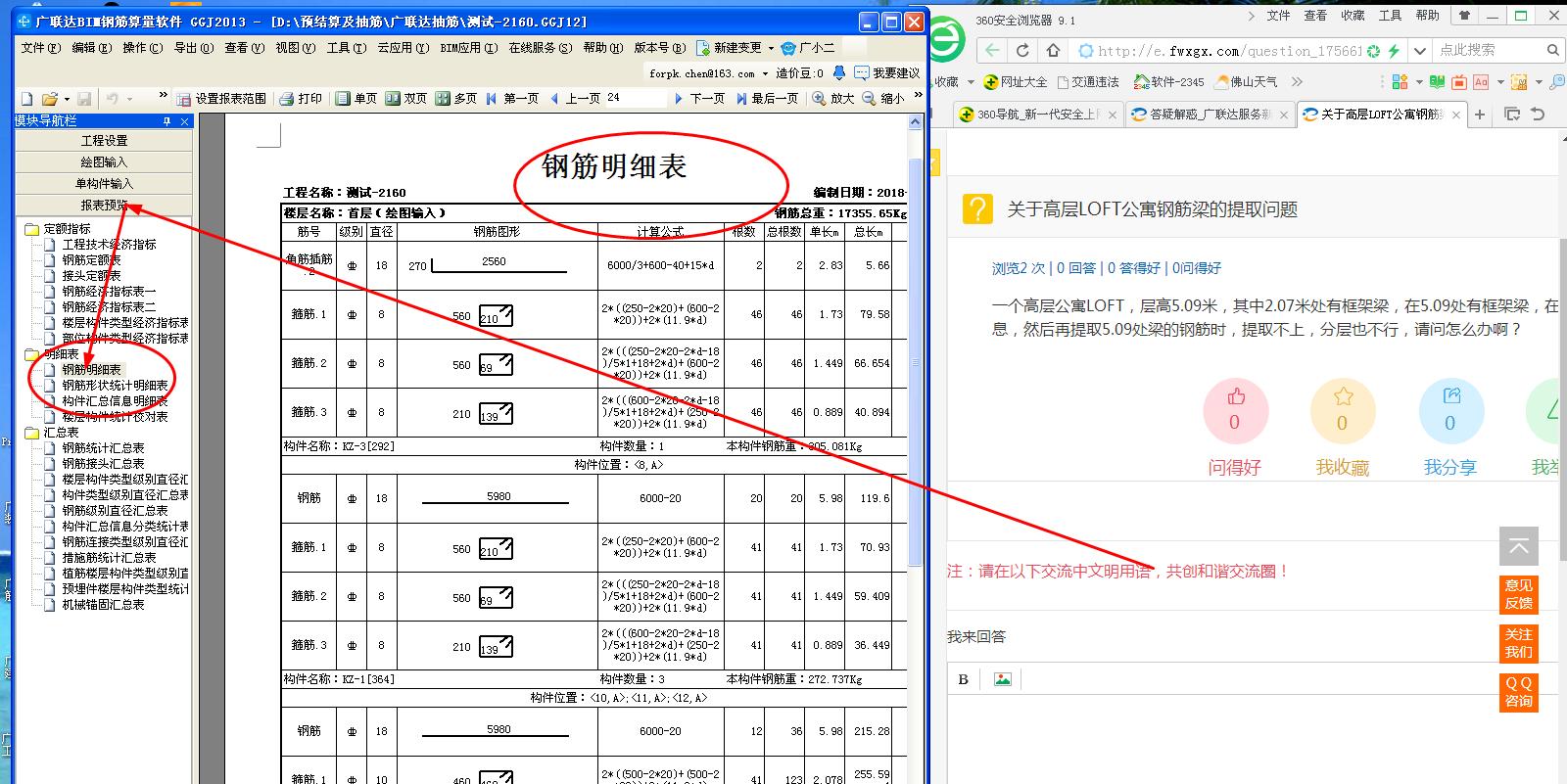1567x784 pixels.
Task: Open 设置报表范围 report range settings
Action: point(221,98)
